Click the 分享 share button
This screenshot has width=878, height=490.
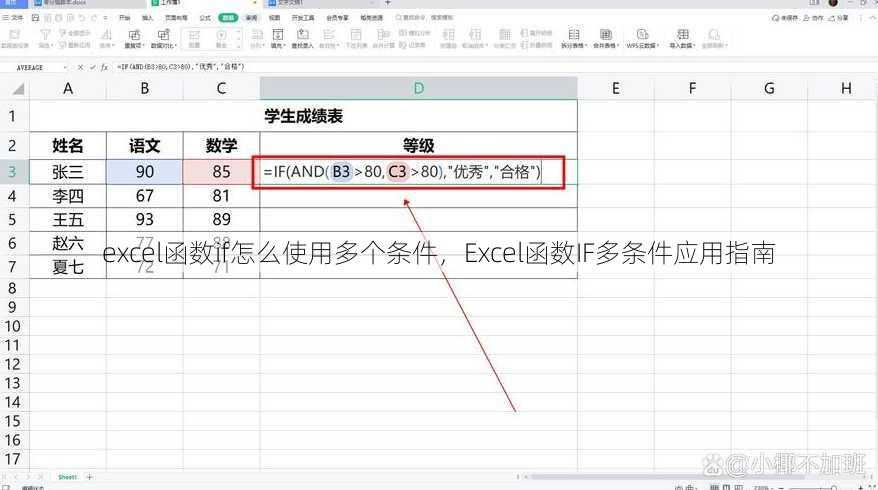click(838, 18)
